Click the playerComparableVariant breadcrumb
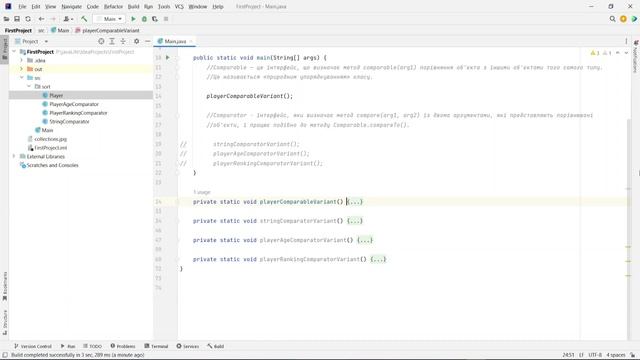Viewport: 640px width, 360px height. (107, 31)
